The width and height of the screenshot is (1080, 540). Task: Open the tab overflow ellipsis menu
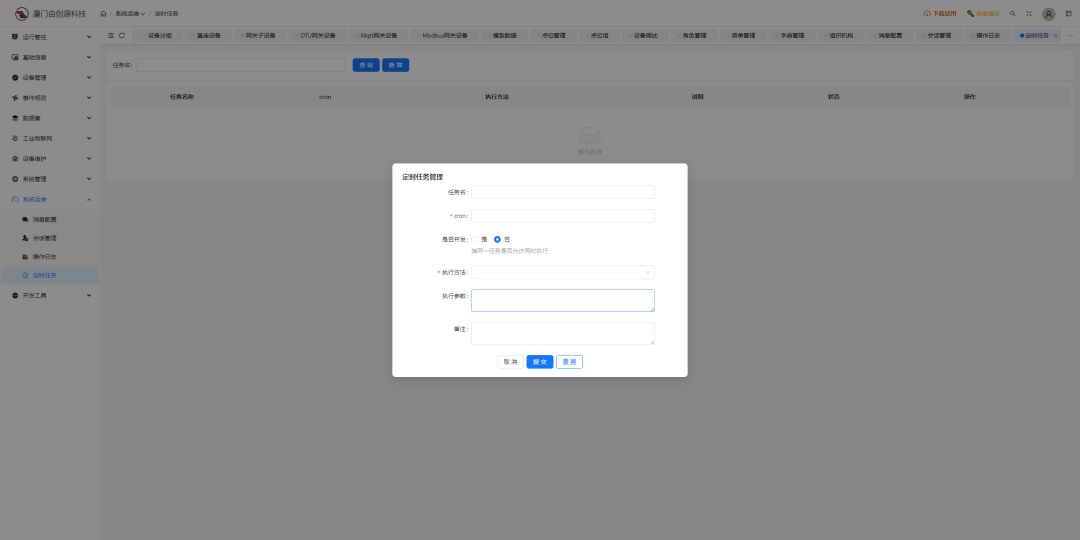1070,35
